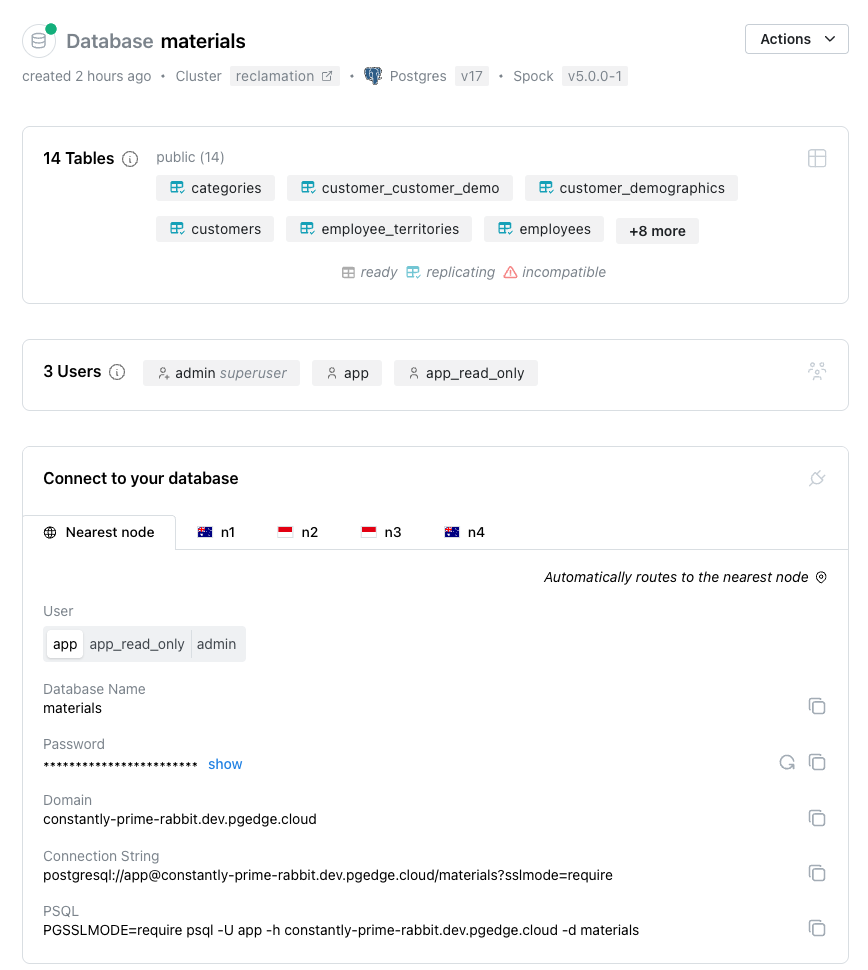Select the customers table chip
The image size is (868, 970).
(215, 228)
